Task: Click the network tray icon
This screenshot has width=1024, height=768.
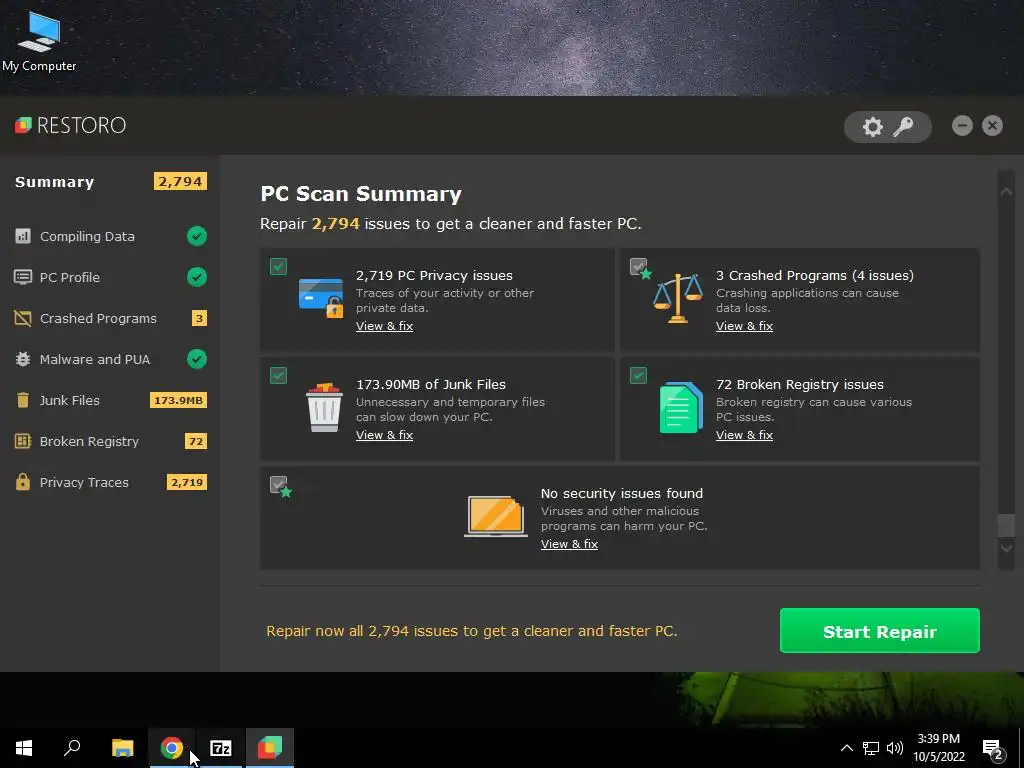Action: coord(871,748)
